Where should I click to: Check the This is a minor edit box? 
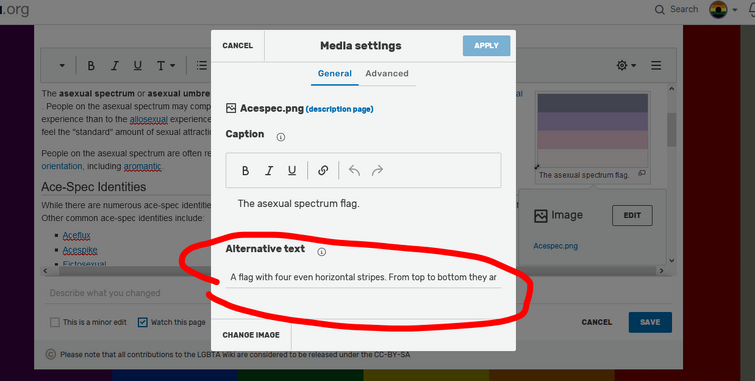(55, 322)
